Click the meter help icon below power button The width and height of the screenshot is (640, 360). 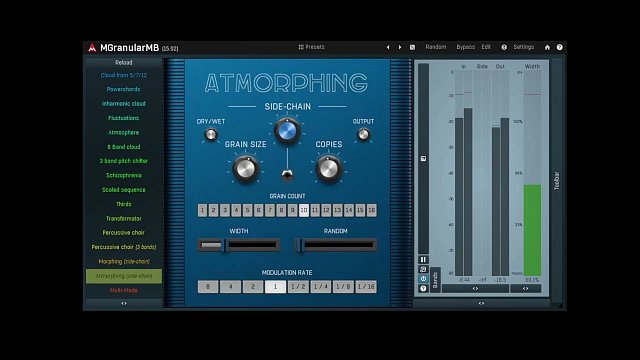(x=423, y=289)
